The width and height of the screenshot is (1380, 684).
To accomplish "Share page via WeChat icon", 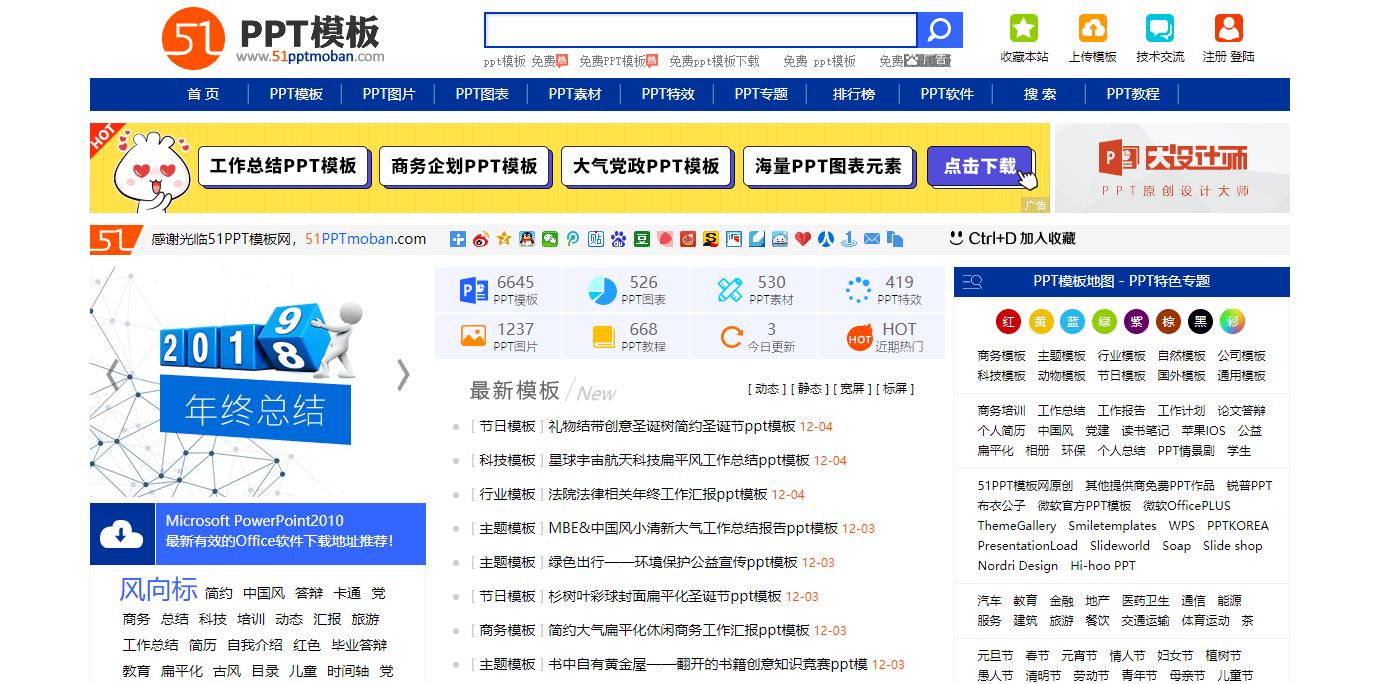I will [x=550, y=239].
